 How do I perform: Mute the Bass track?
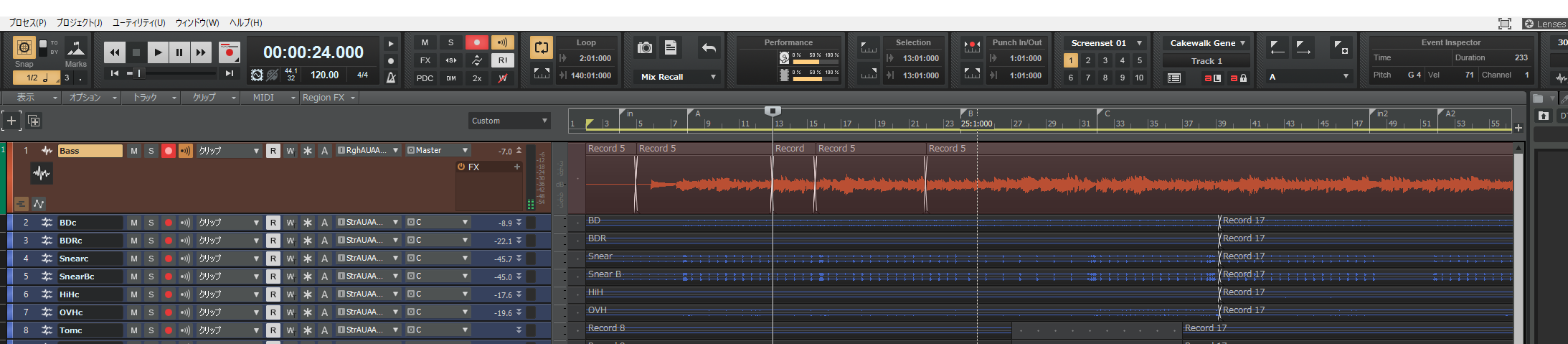(134, 151)
